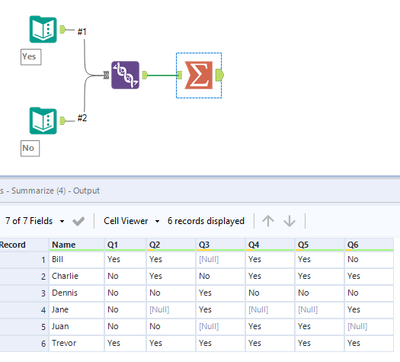Click the No annotation label
Image resolution: width=400 pixels, height=362 pixels.
click(30, 148)
